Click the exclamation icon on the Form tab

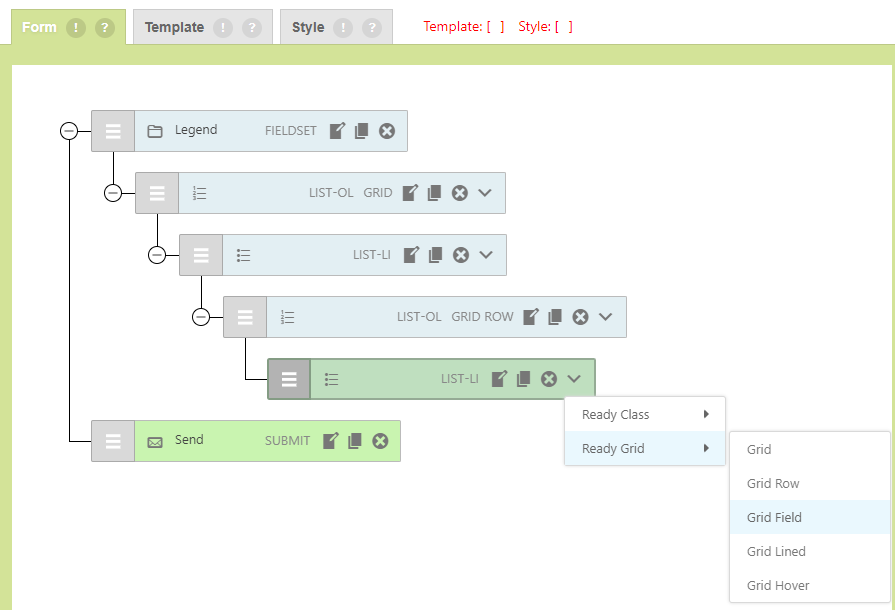[x=76, y=28]
